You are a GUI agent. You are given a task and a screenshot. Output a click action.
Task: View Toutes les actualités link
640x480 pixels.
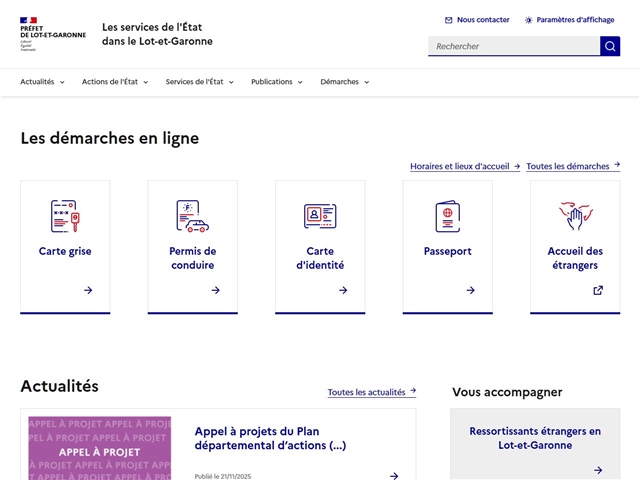coord(371,392)
